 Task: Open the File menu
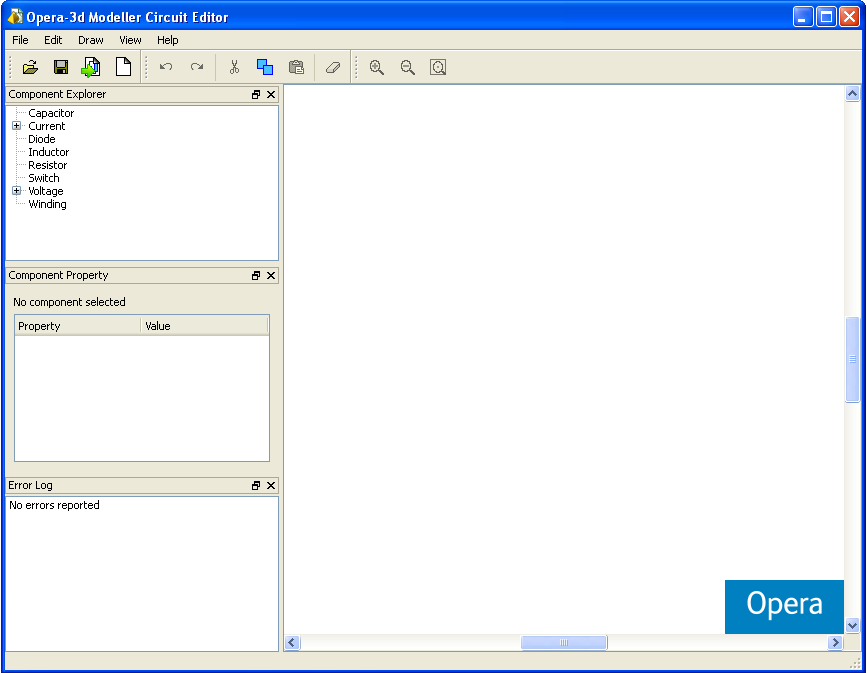point(20,40)
